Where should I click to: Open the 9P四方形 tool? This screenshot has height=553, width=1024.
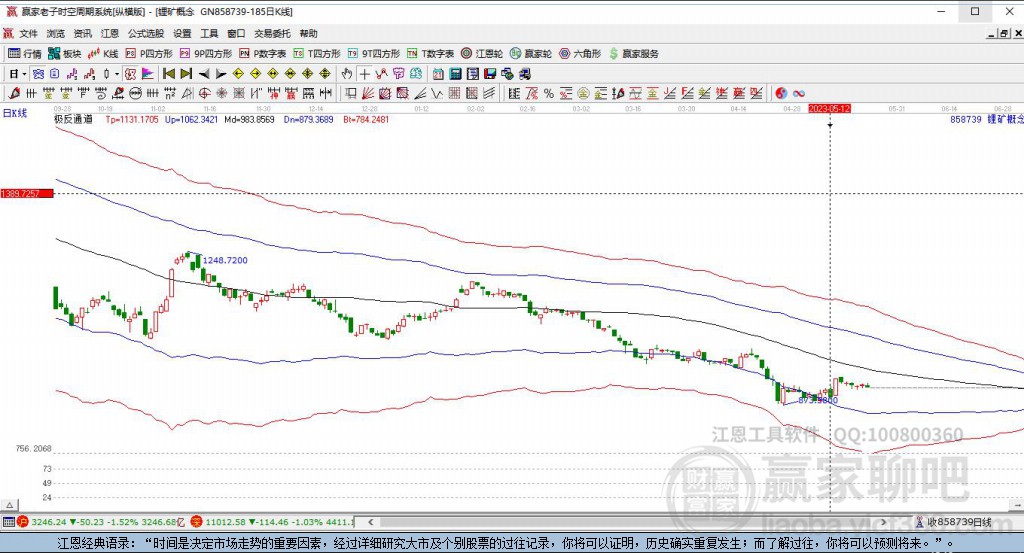click(x=206, y=54)
